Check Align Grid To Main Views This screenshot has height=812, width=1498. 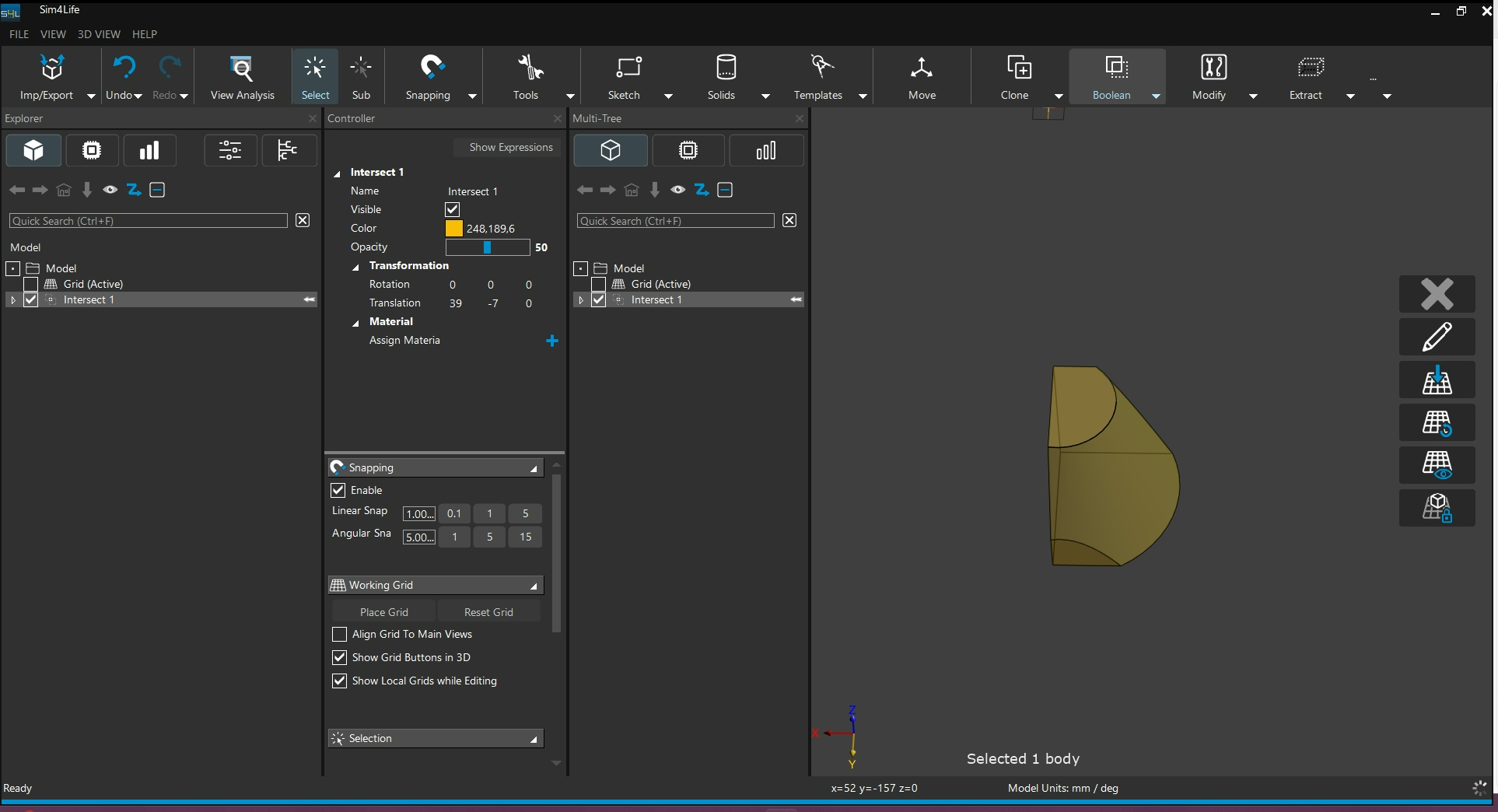[339, 634]
